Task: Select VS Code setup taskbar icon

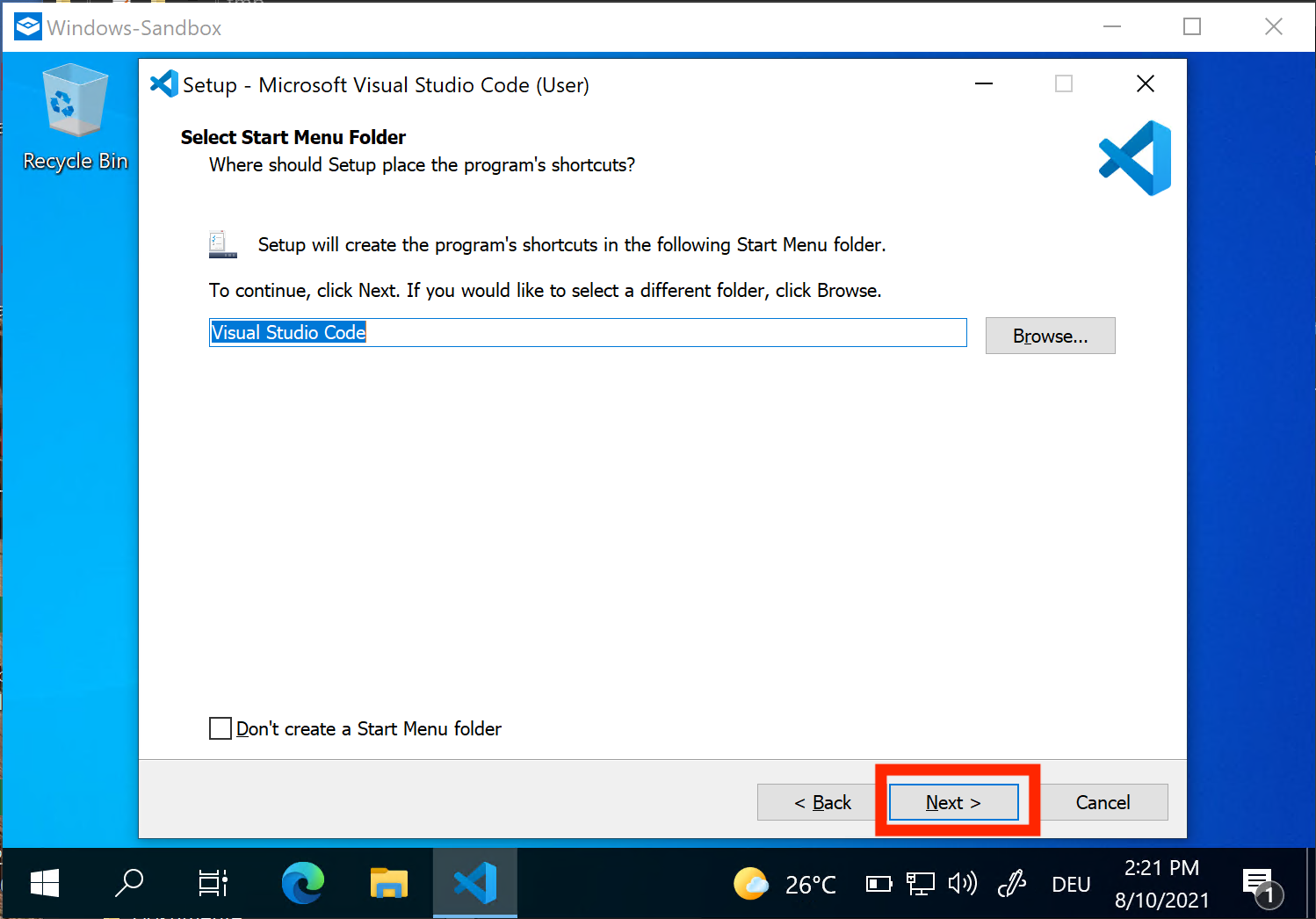Action: pos(475,883)
